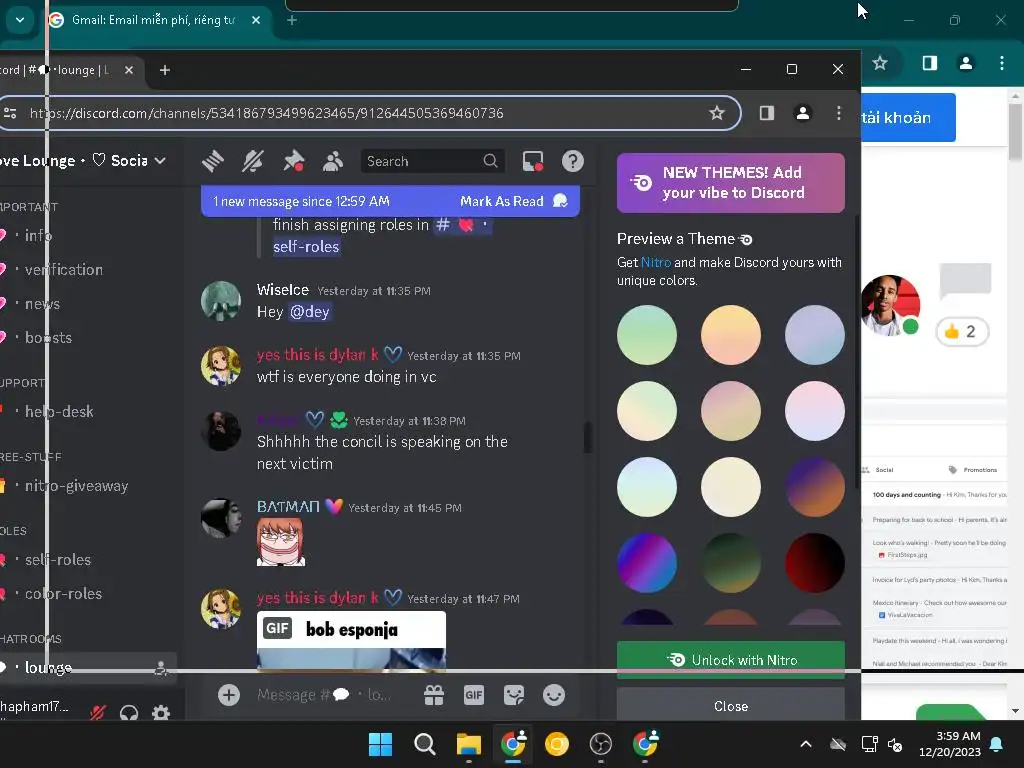Click BATMAN's avatar
Viewport: 1024px width, 768px height.
point(221,519)
